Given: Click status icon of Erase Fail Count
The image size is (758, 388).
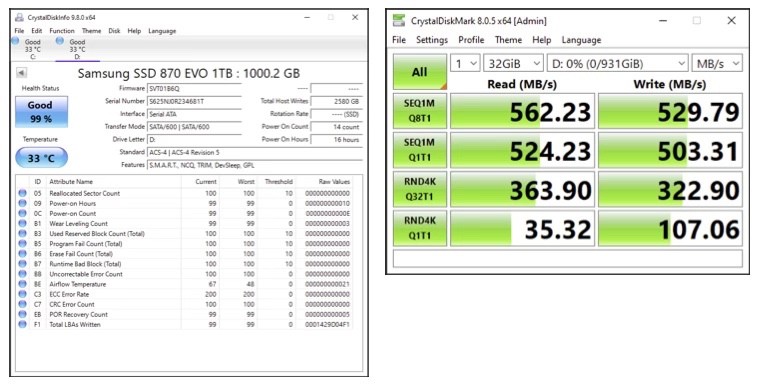Looking at the screenshot, I should 22,254.
